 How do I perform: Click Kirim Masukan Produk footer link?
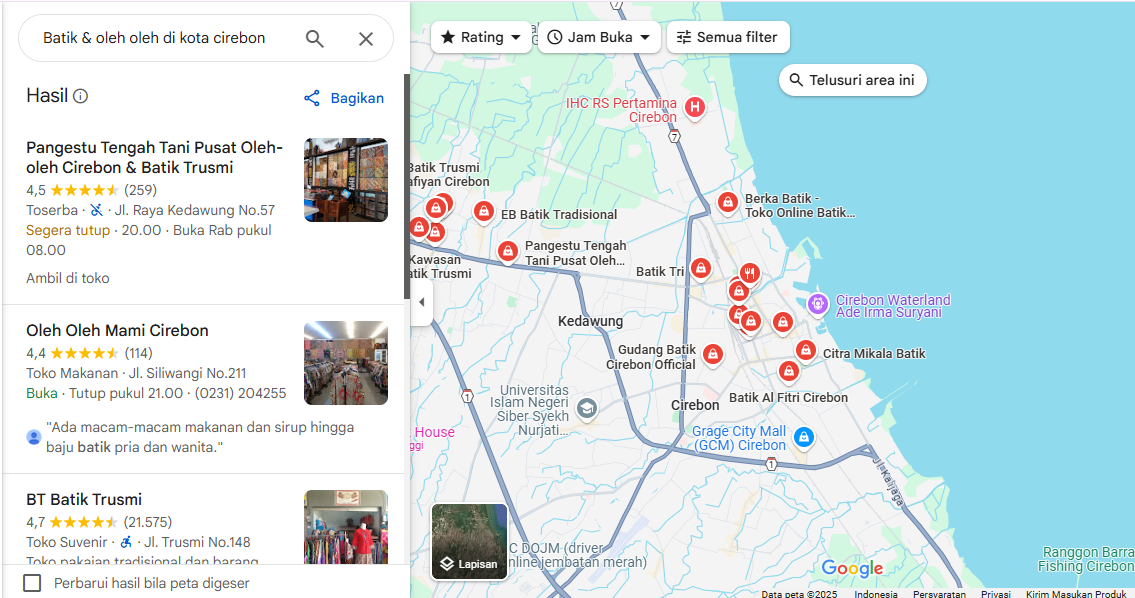(1076, 594)
